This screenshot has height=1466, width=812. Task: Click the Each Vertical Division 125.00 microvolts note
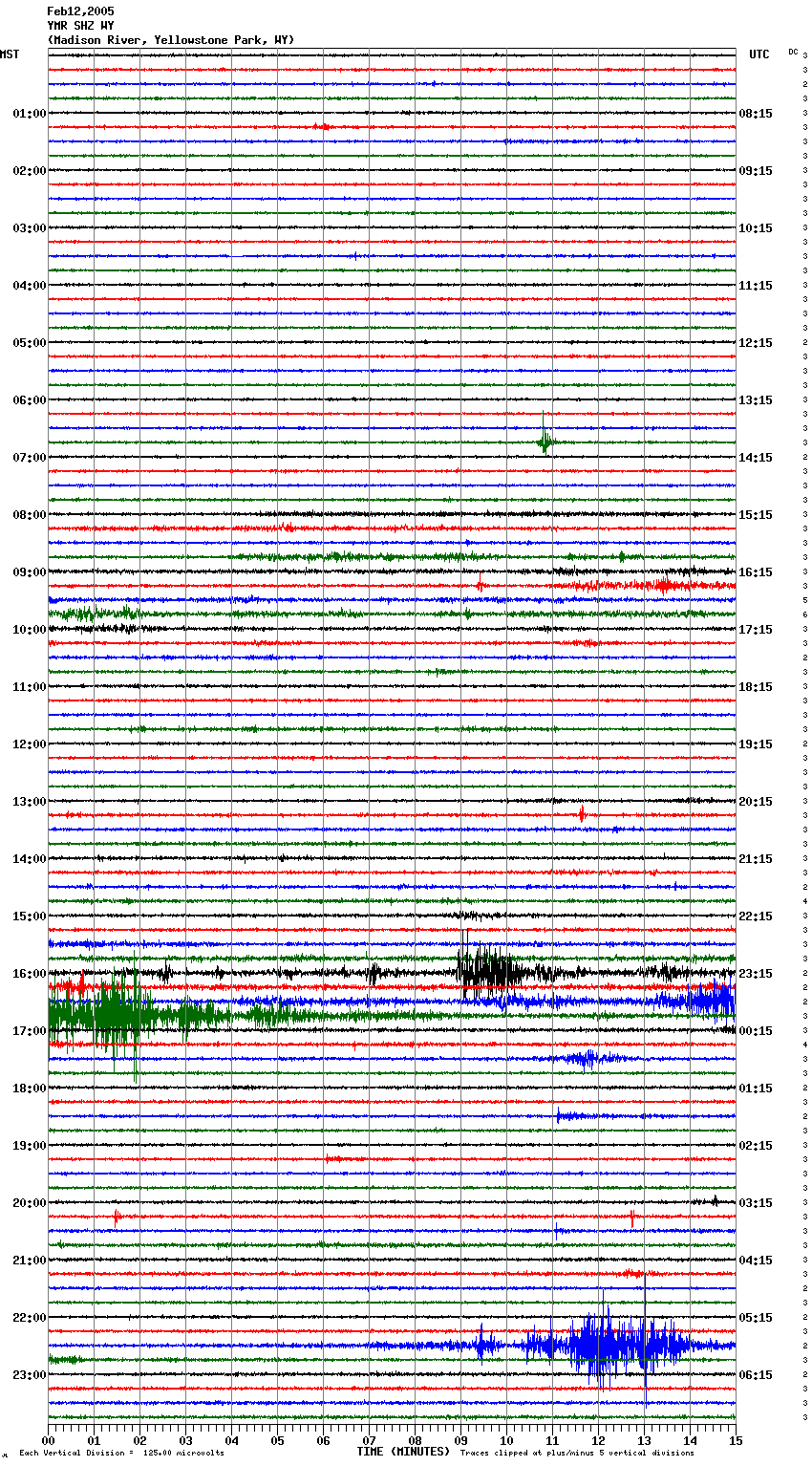pos(121,1453)
